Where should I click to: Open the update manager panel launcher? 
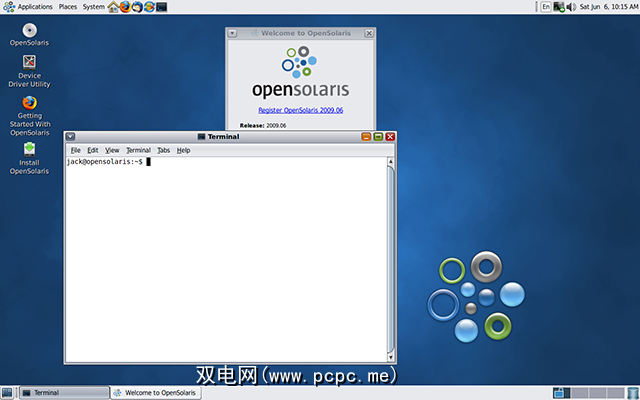pyautogui.click(x=149, y=7)
